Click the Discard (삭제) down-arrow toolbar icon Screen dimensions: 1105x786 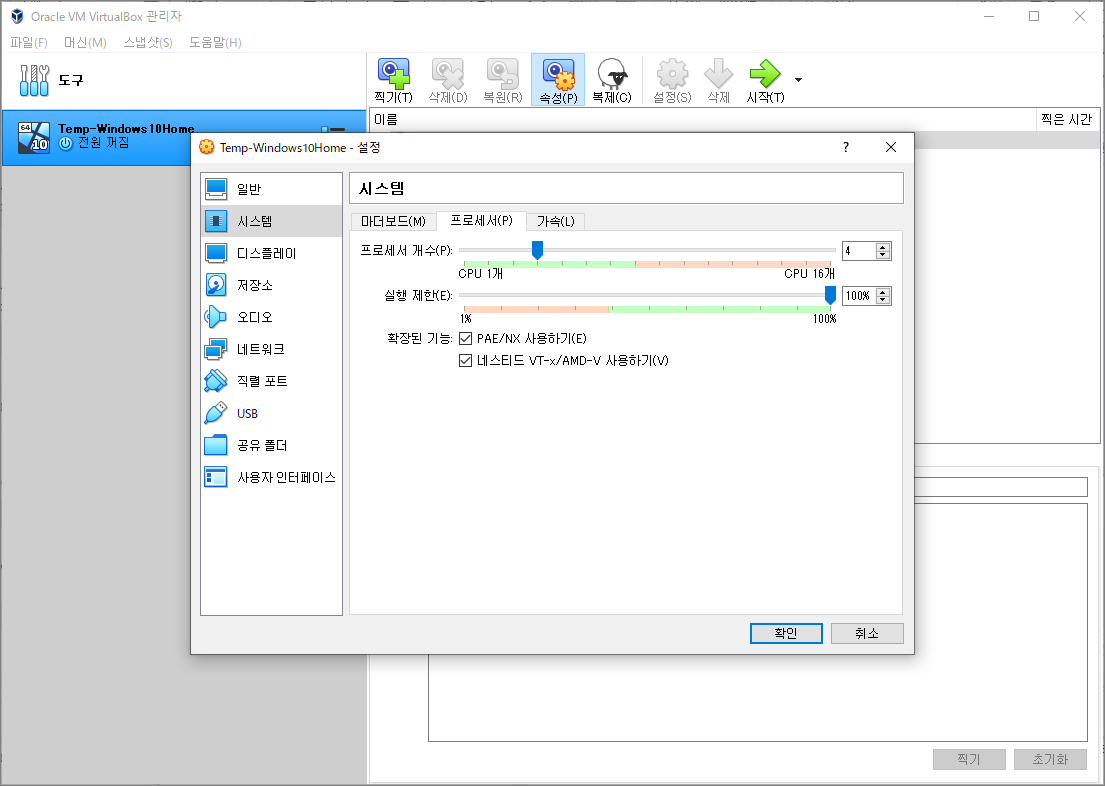click(x=718, y=73)
